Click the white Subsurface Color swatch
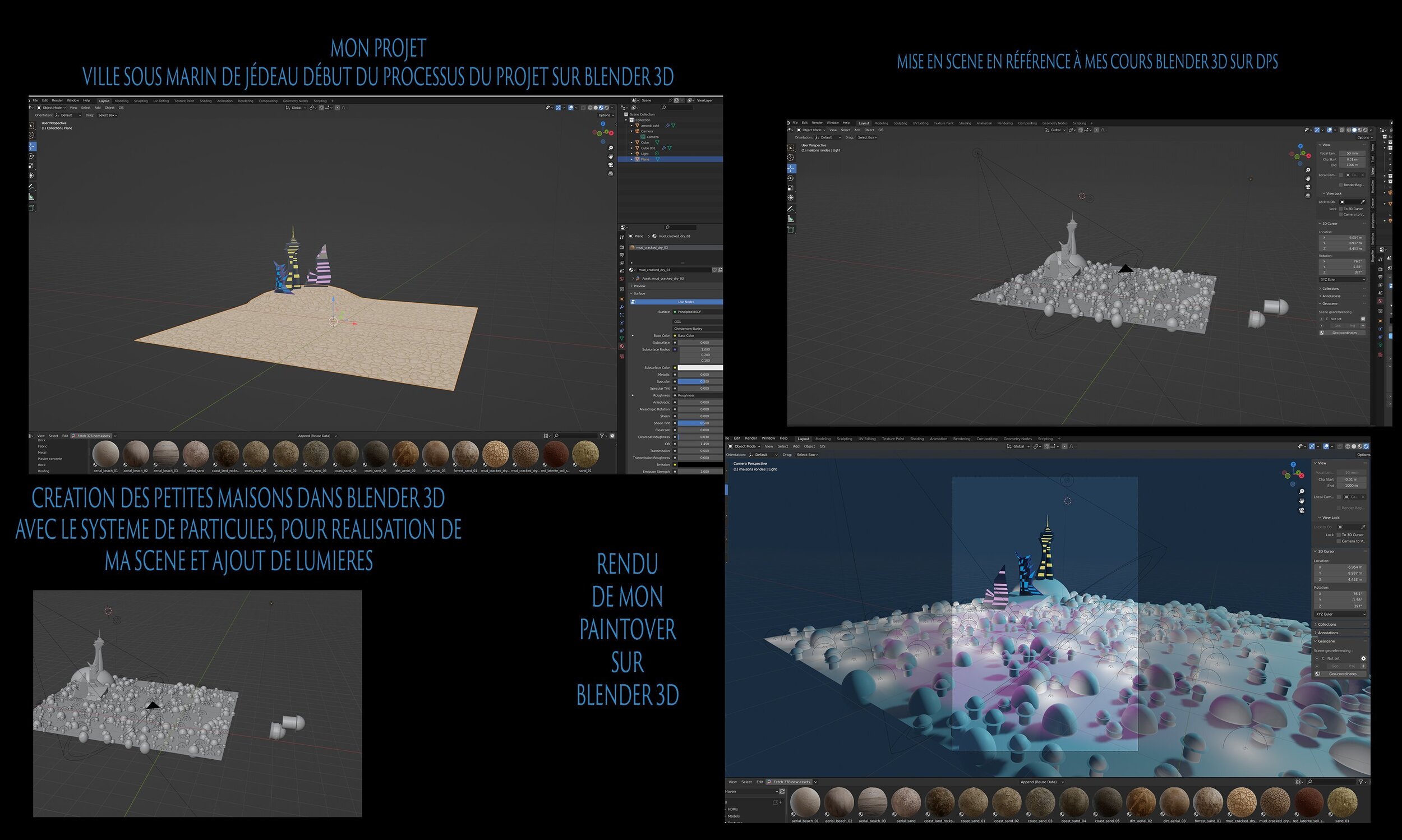 tap(700, 367)
